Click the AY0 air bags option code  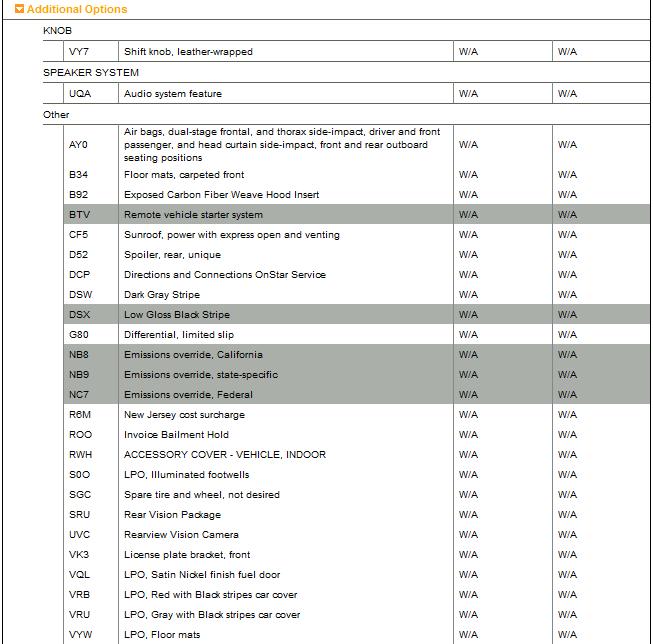tap(79, 145)
